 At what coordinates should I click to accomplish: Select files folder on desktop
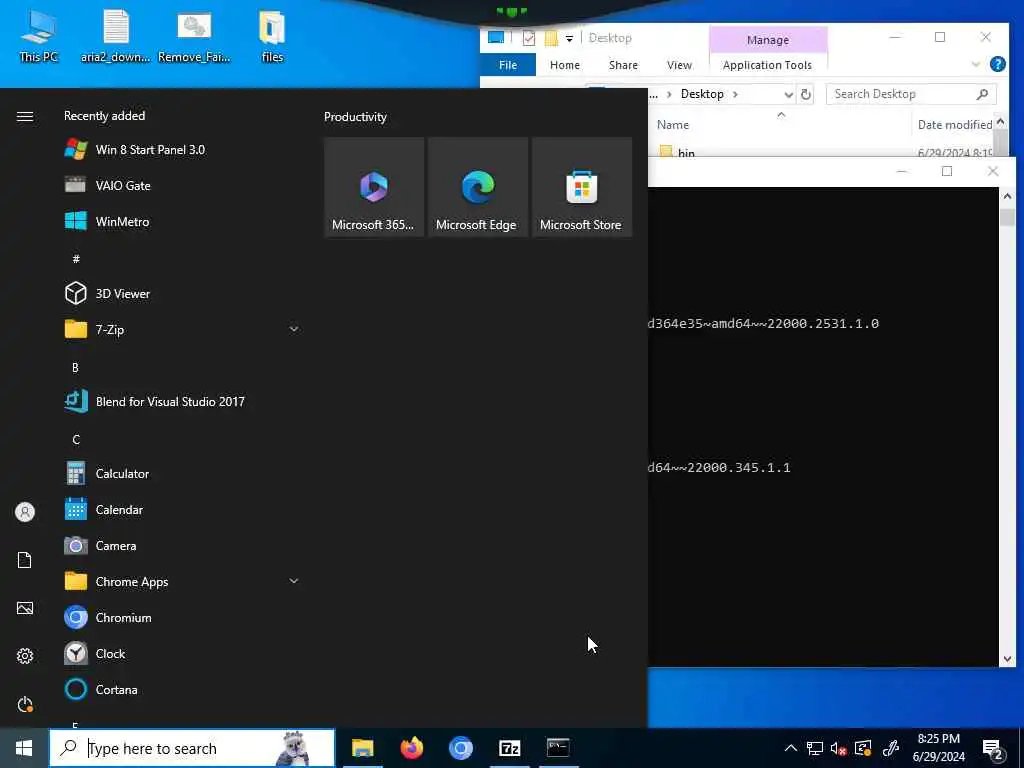coord(272,37)
